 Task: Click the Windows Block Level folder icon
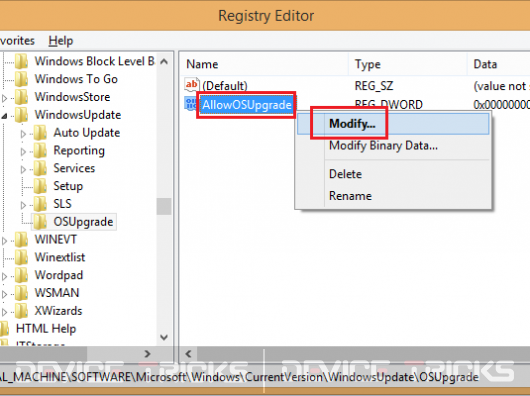click(22, 61)
